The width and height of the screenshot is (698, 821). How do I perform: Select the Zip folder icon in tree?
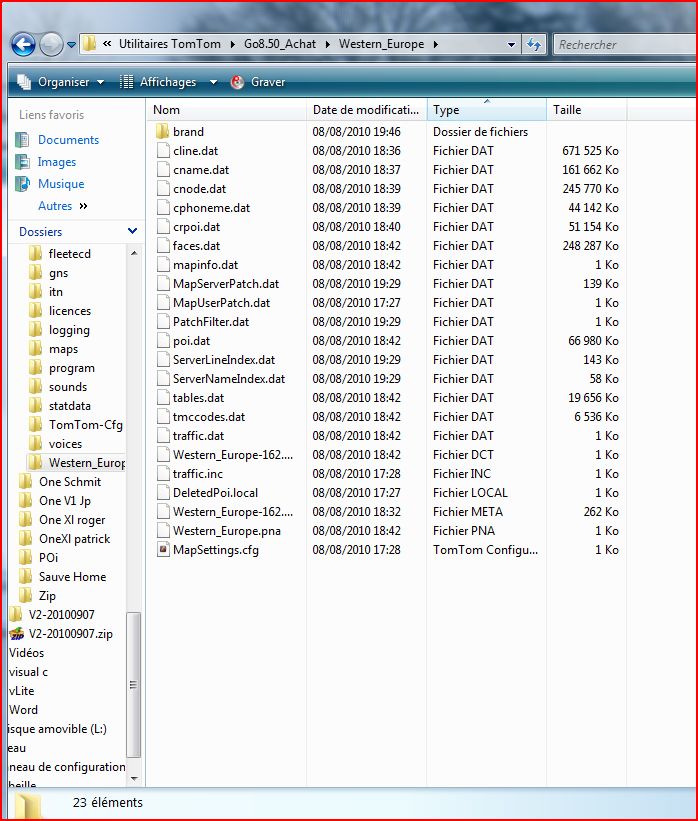point(25,595)
